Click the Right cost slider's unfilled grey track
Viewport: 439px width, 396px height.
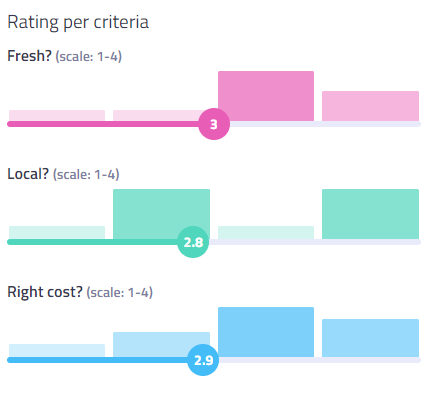point(320,360)
